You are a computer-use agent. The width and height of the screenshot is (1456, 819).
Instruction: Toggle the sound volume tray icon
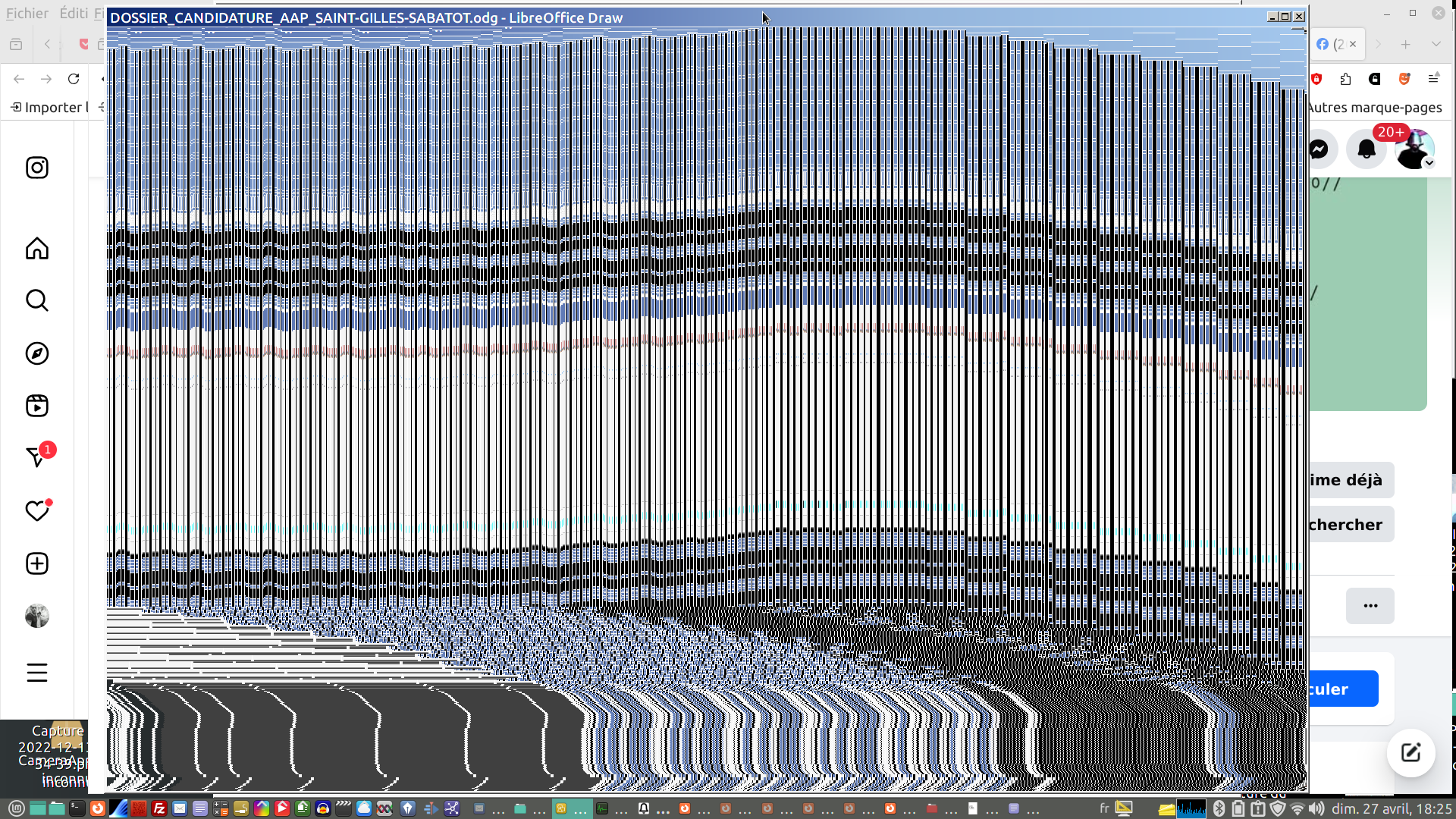coord(1316,808)
